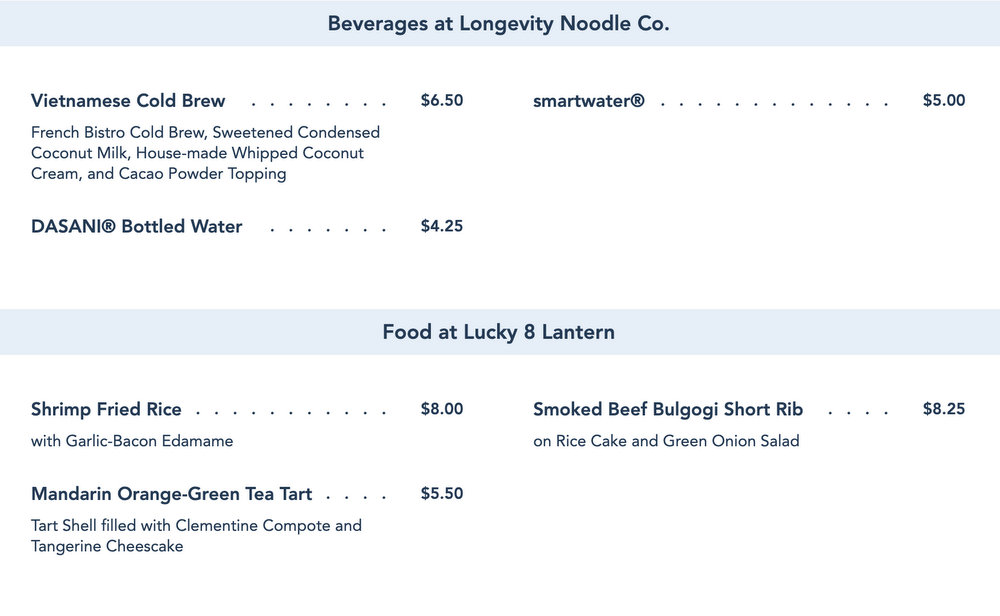Click the Beverages at Longevity Noodle Co. header

point(499,23)
